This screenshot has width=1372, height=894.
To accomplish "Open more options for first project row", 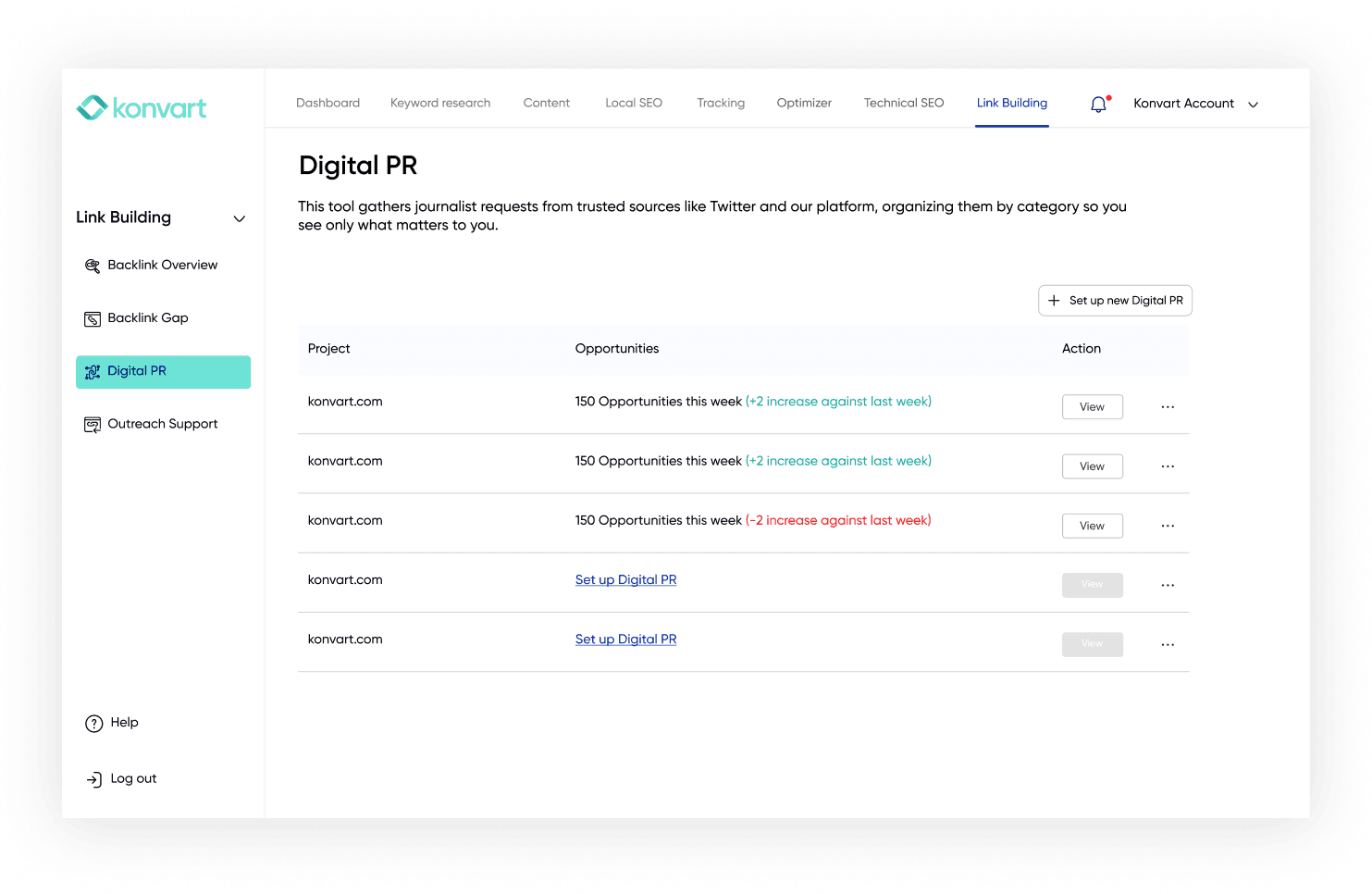I will point(1168,407).
